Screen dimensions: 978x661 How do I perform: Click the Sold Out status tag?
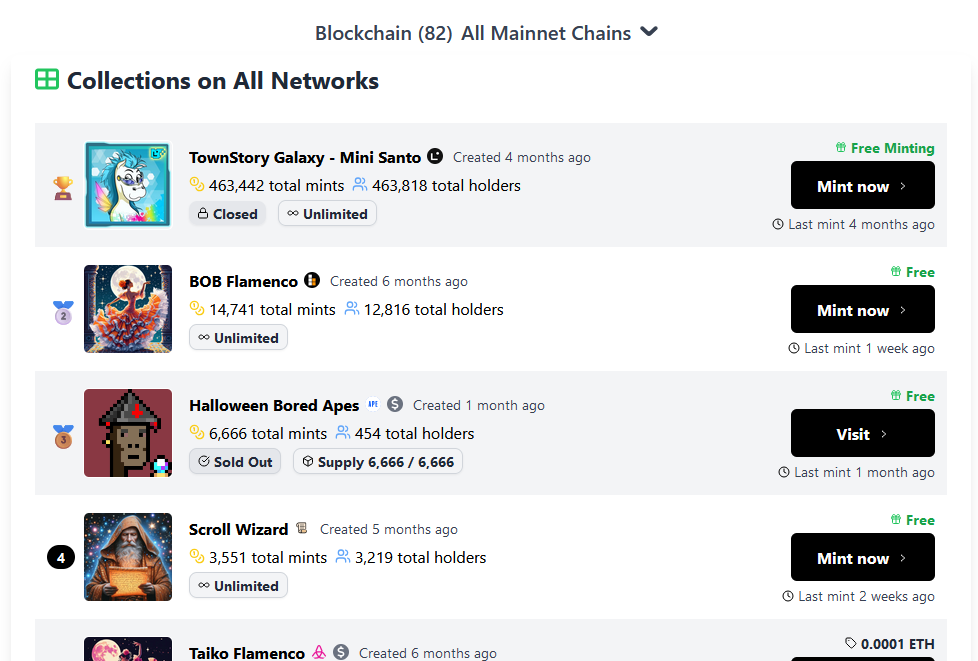click(235, 462)
